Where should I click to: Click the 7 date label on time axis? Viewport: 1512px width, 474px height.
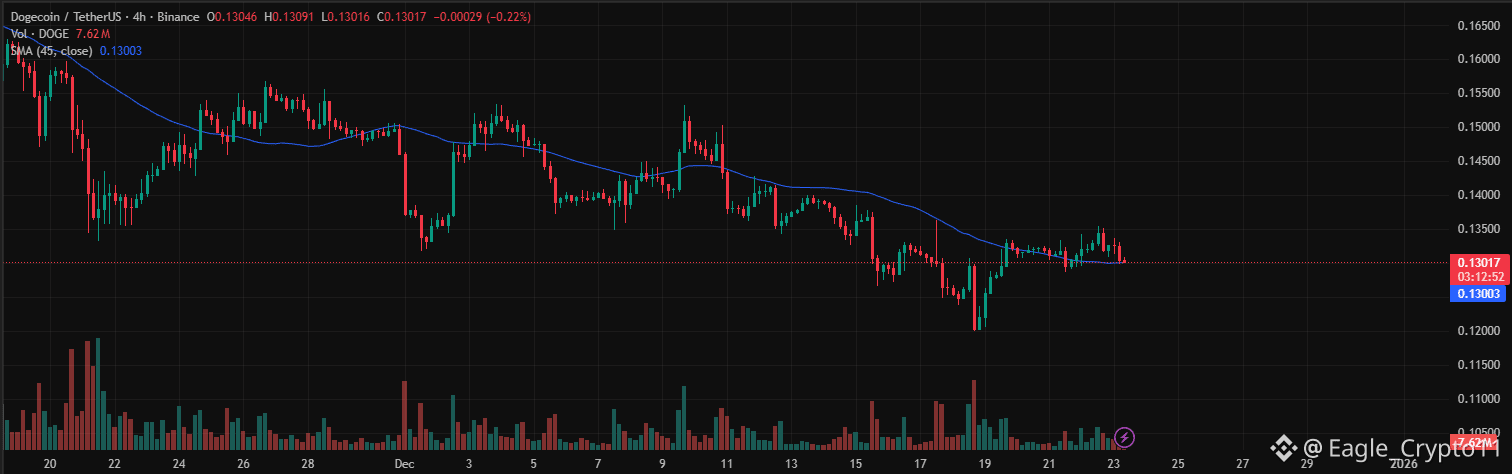click(598, 464)
